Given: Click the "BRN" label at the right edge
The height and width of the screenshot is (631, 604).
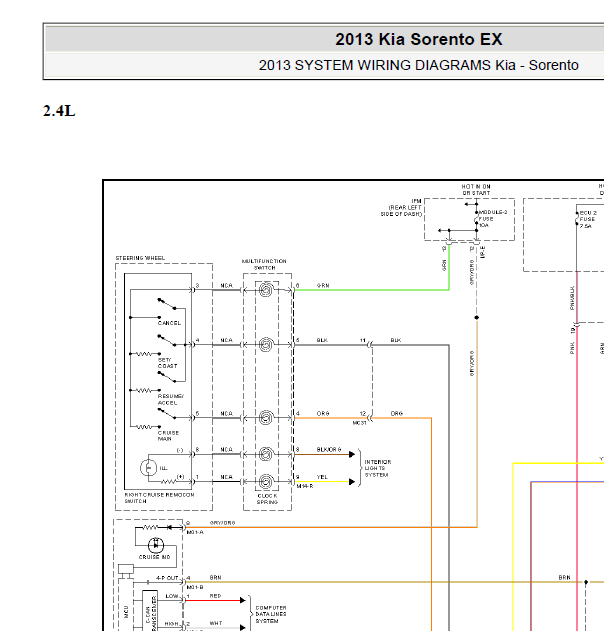Looking at the screenshot, I should click(565, 577).
